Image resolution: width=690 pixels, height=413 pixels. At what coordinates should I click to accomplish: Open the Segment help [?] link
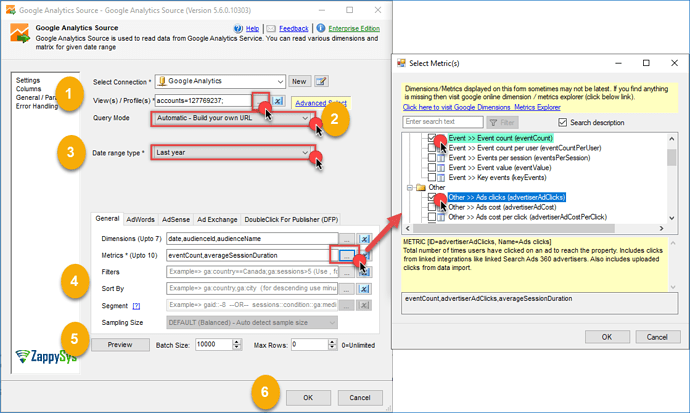point(136,306)
